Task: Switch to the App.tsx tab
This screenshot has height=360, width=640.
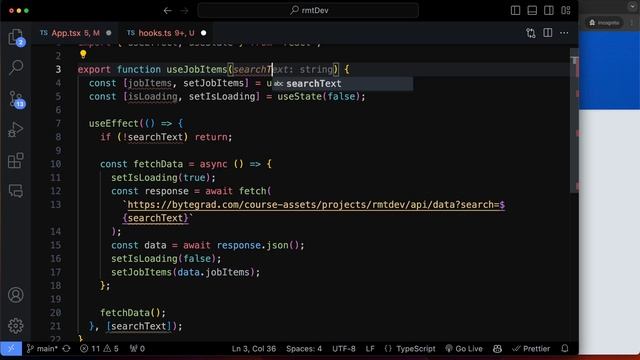Action: (76, 33)
